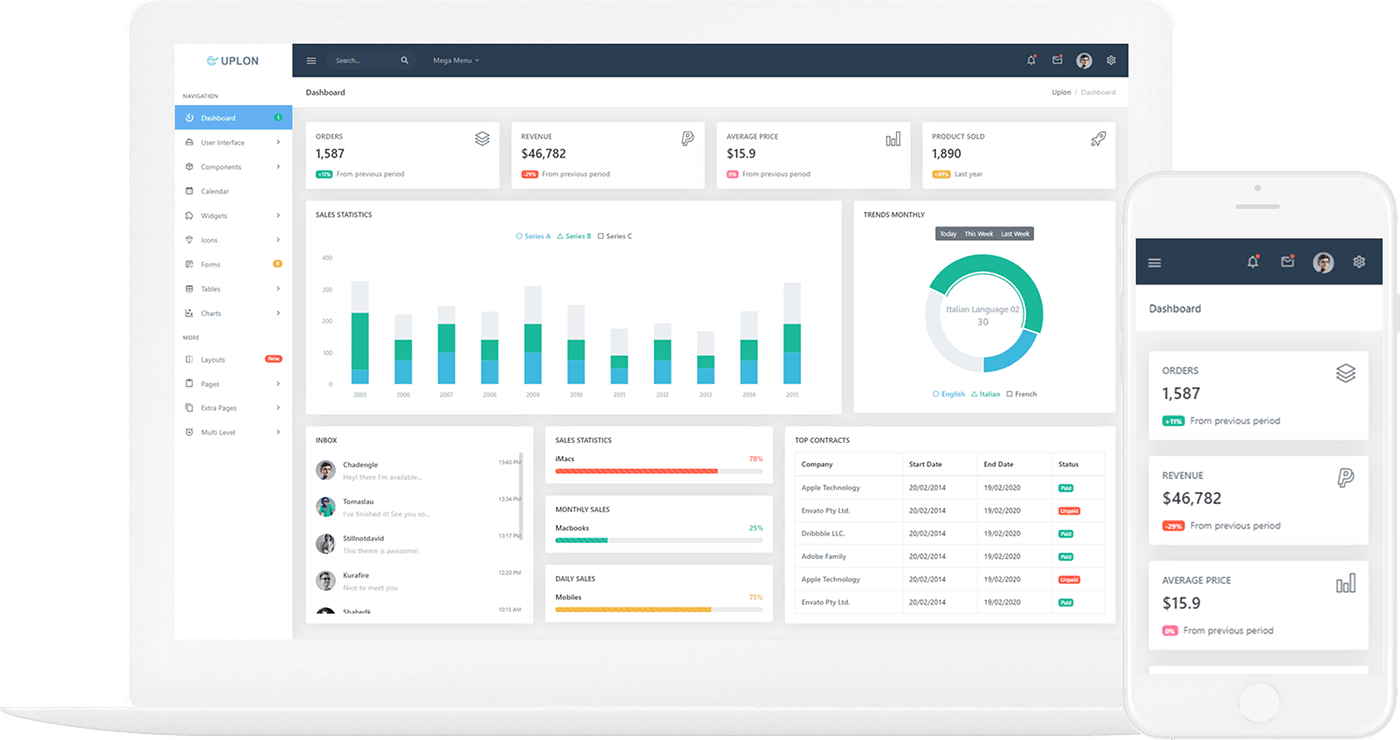Toggle Series C in chart legend
Screen dimensions: 1400x740
coord(615,236)
